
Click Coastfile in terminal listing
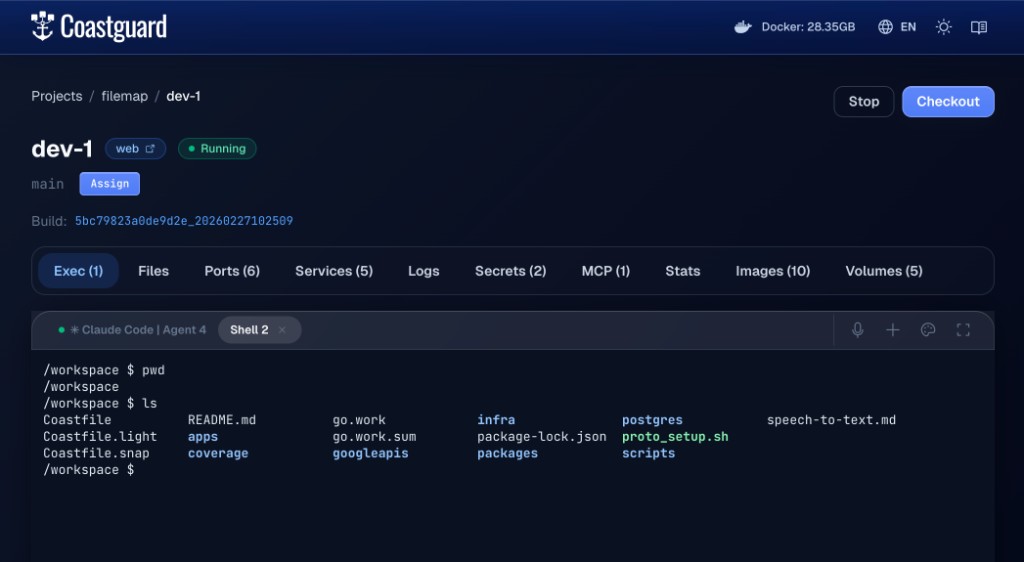77,420
